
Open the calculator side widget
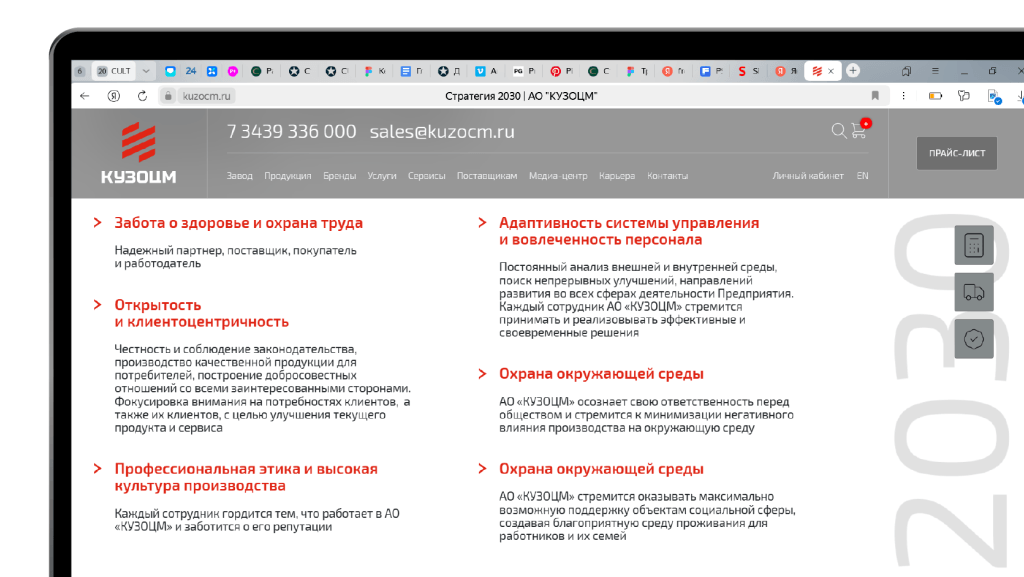click(x=974, y=245)
